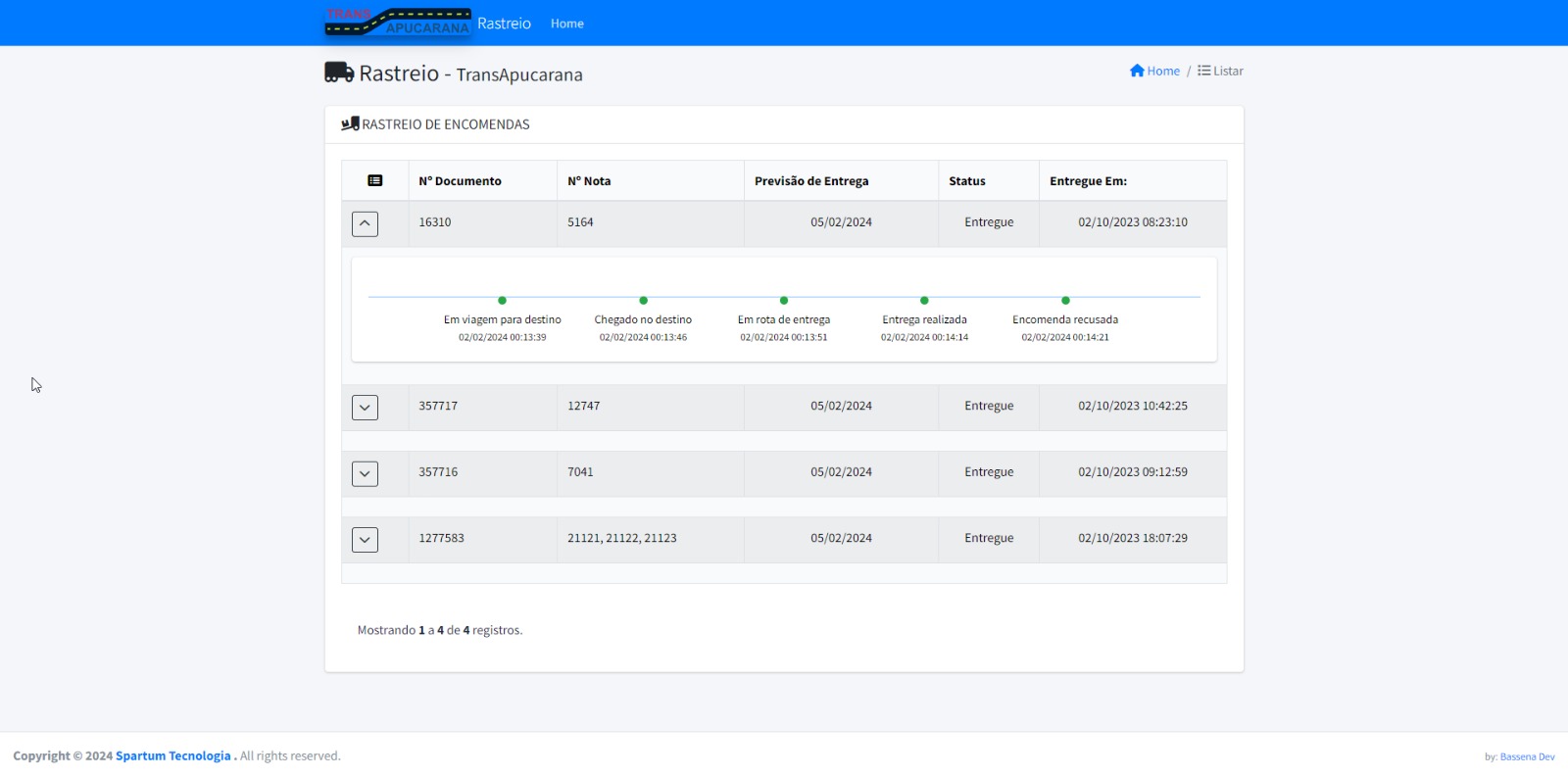Click Entregue status for document 357717
Screen dimensions: 1568x778
989,406
